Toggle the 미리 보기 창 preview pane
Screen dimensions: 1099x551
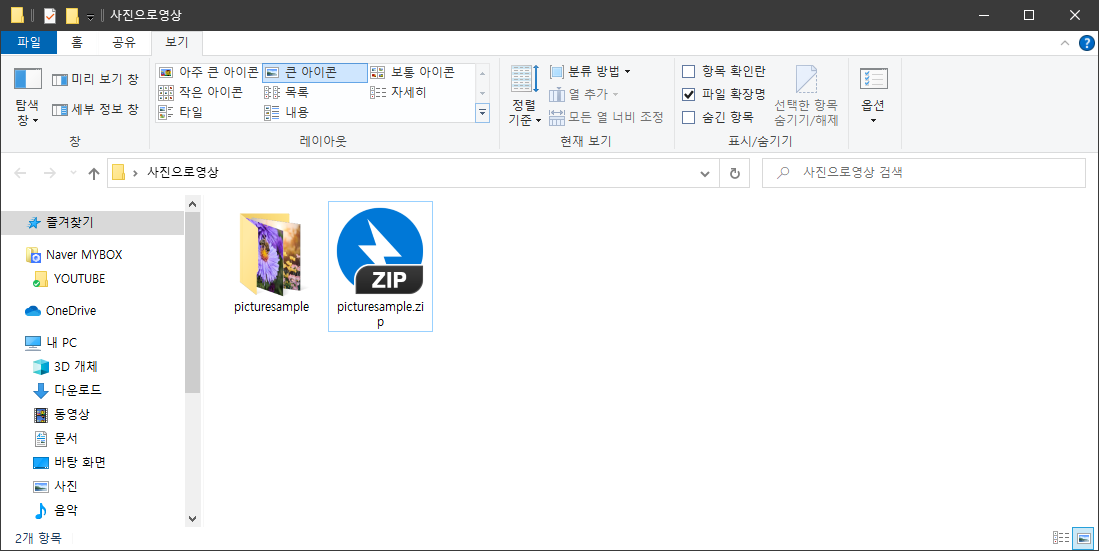[x=95, y=79]
